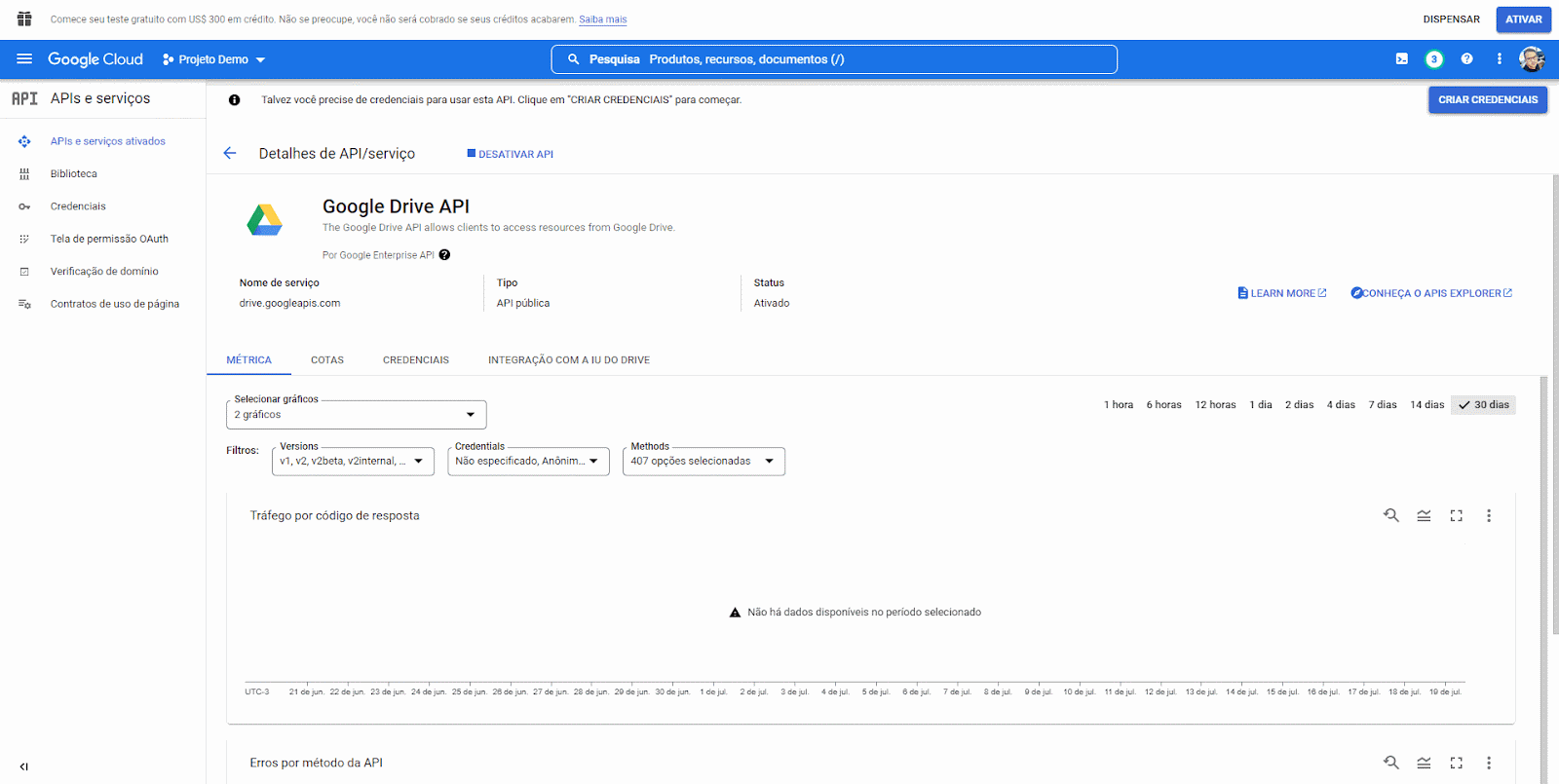Click the Google Cloud logo
This screenshot has height=784, width=1559.
[95, 59]
